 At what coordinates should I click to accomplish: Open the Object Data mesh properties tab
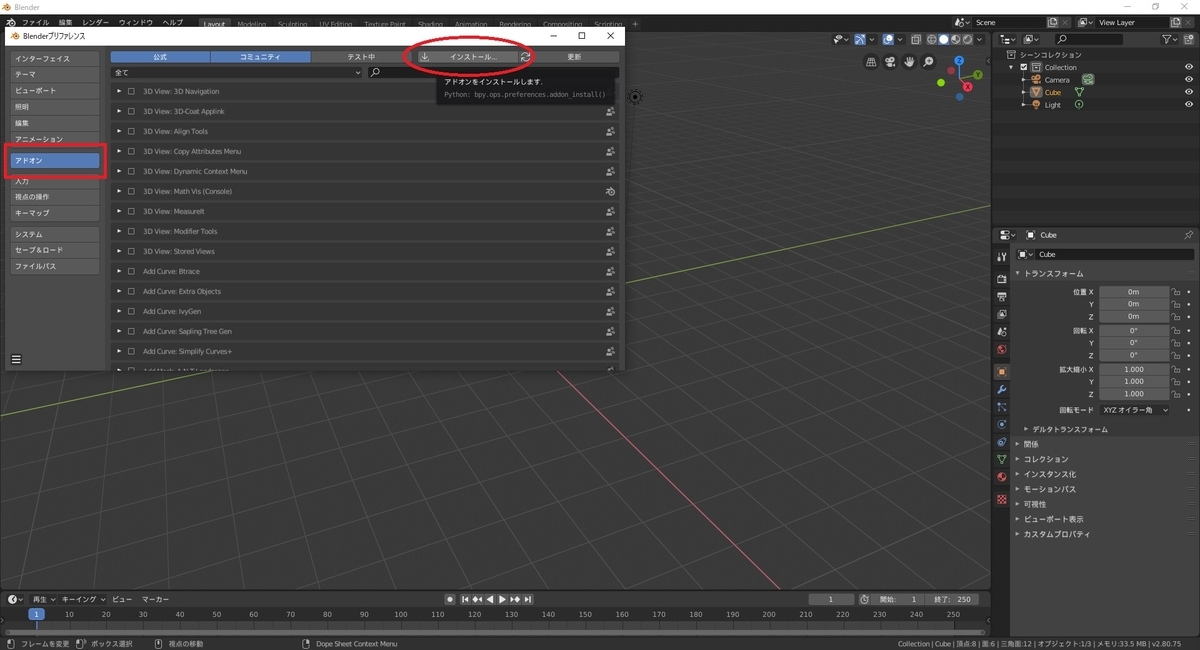point(1001,459)
